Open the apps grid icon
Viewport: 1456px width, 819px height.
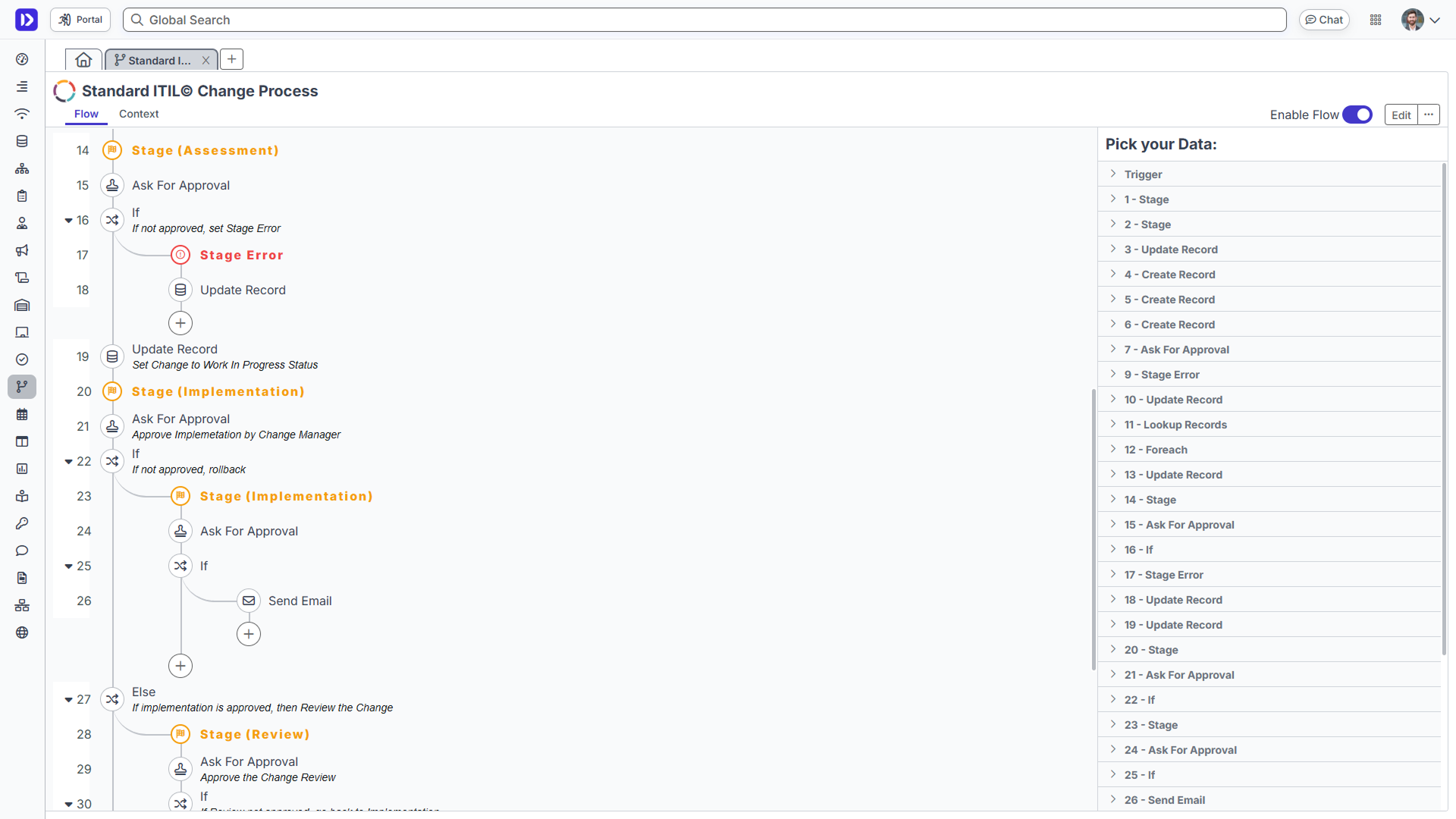pyautogui.click(x=1376, y=20)
